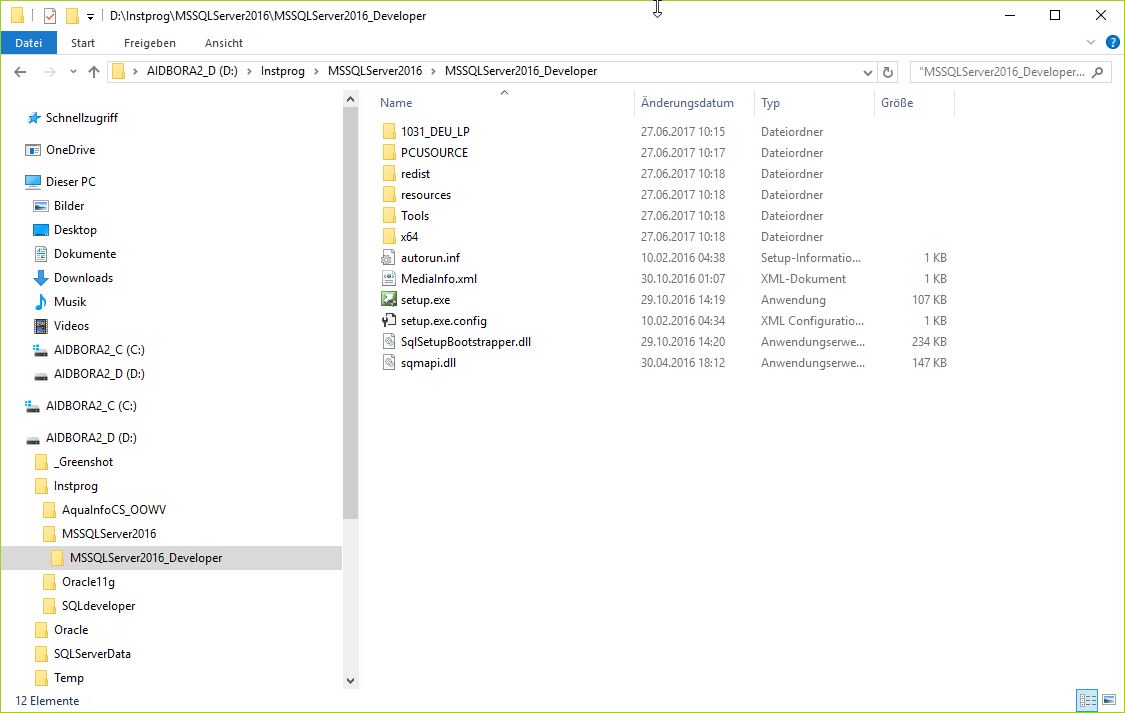
Task: Open the Ansicht ribbon tab
Action: 224,43
